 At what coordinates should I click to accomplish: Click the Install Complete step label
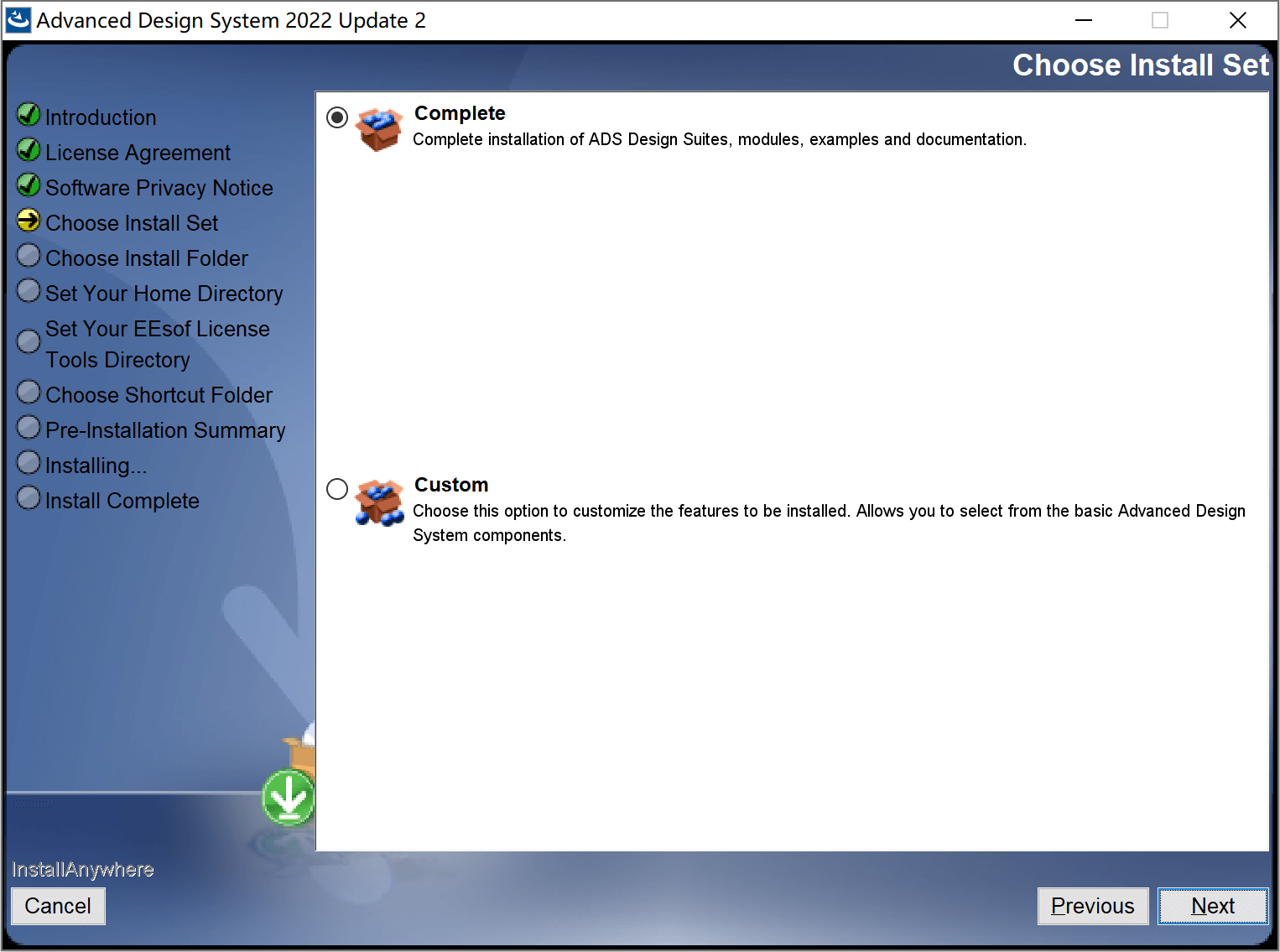[122, 501]
